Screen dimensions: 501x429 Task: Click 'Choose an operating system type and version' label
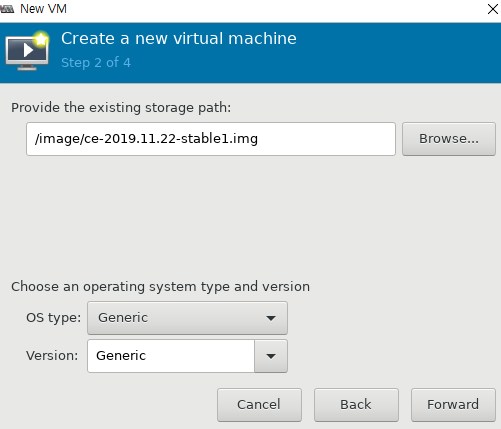click(x=160, y=287)
